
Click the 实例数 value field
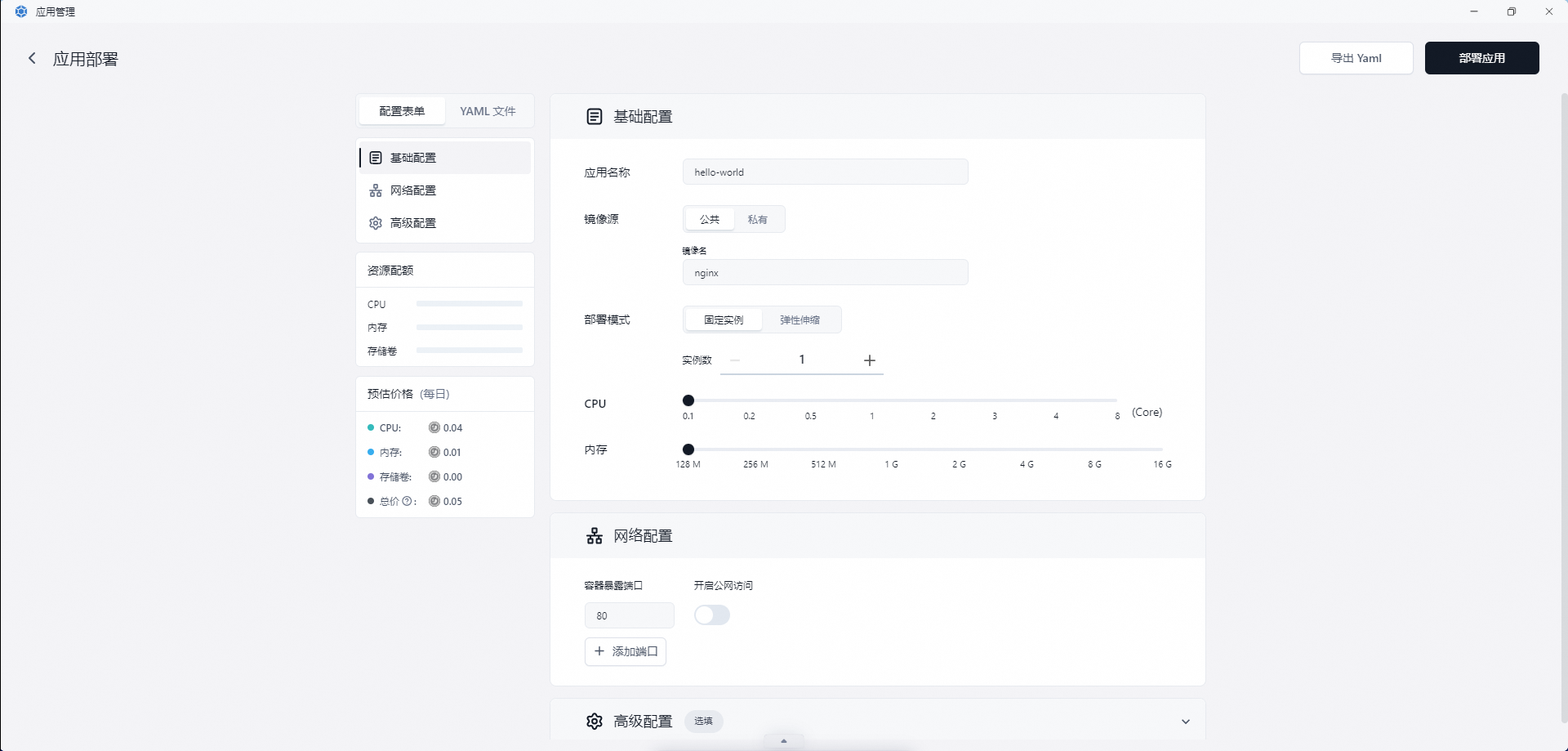point(802,360)
